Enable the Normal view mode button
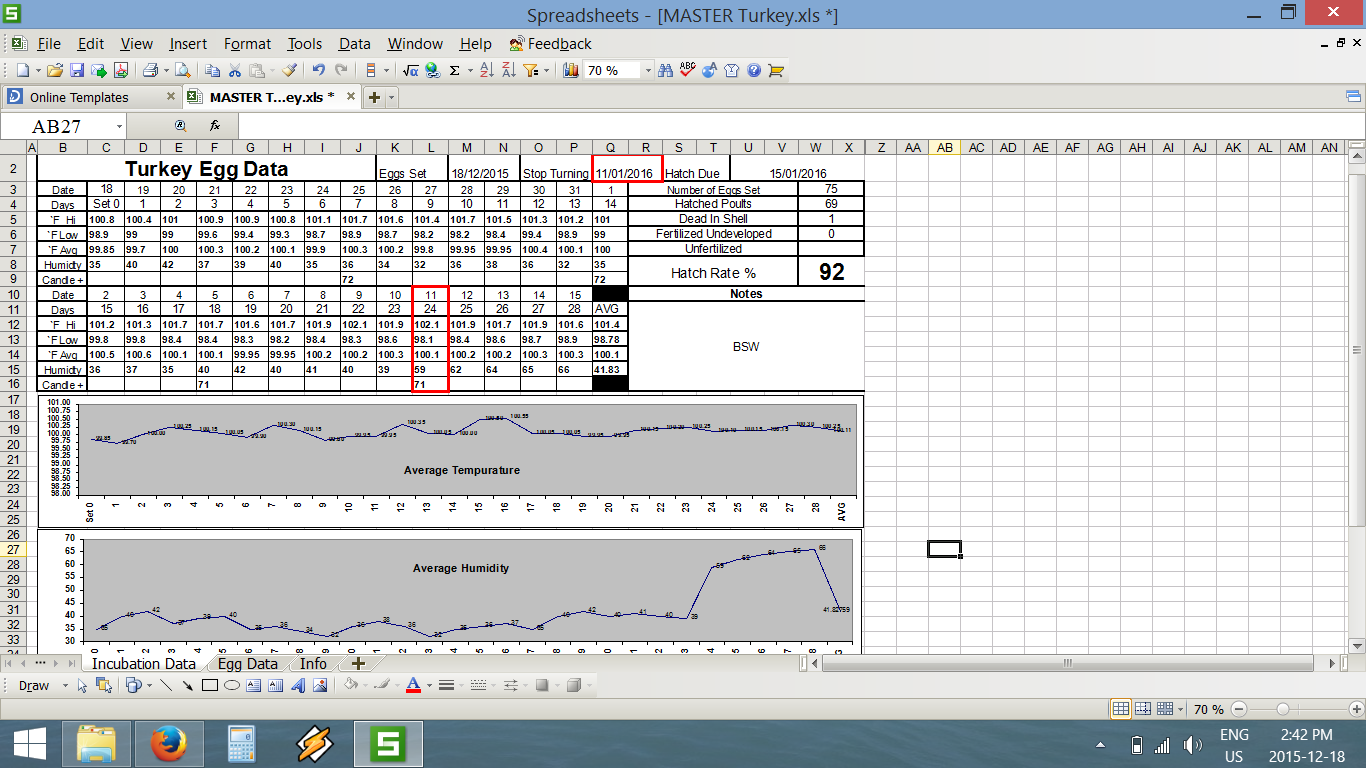The image size is (1366, 768). [1120, 709]
